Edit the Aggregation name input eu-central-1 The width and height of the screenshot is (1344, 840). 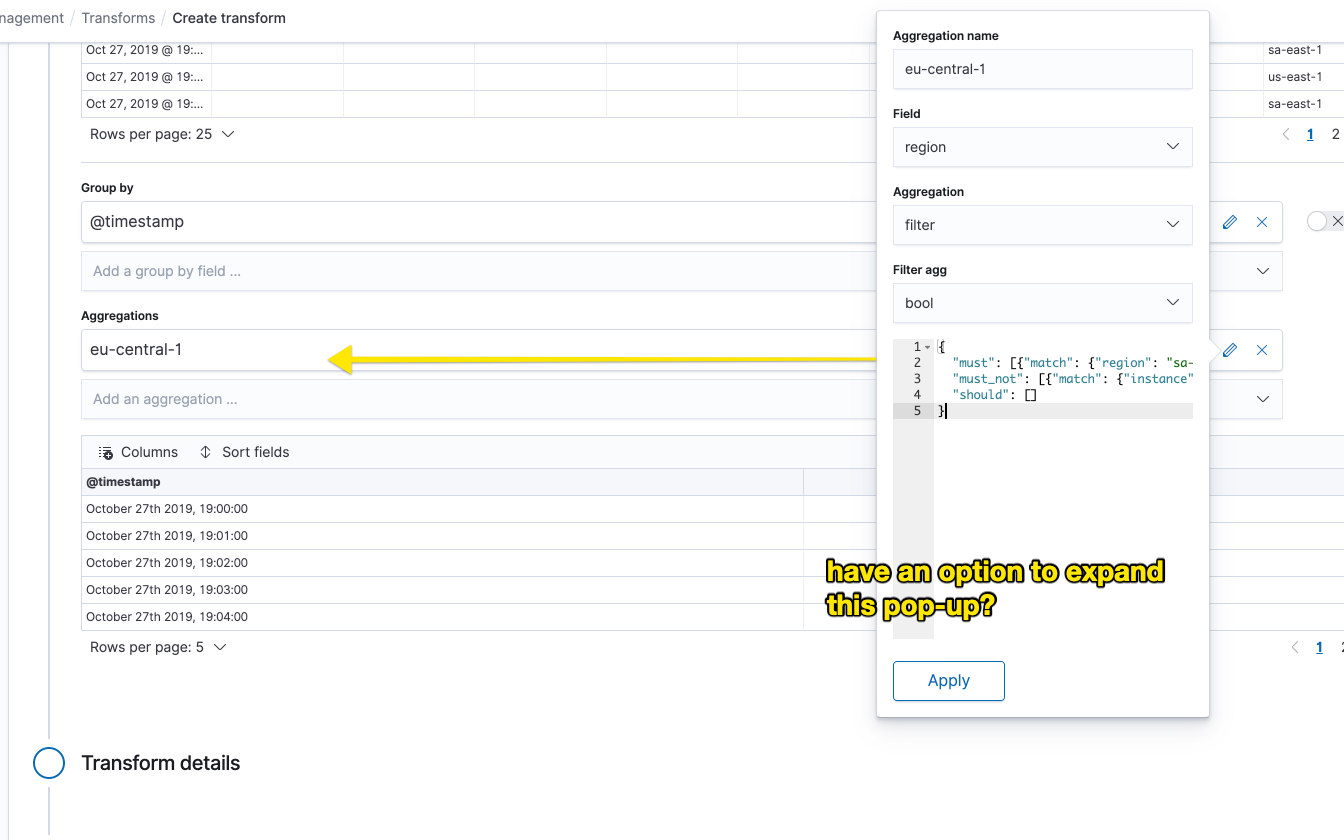[1043, 69]
